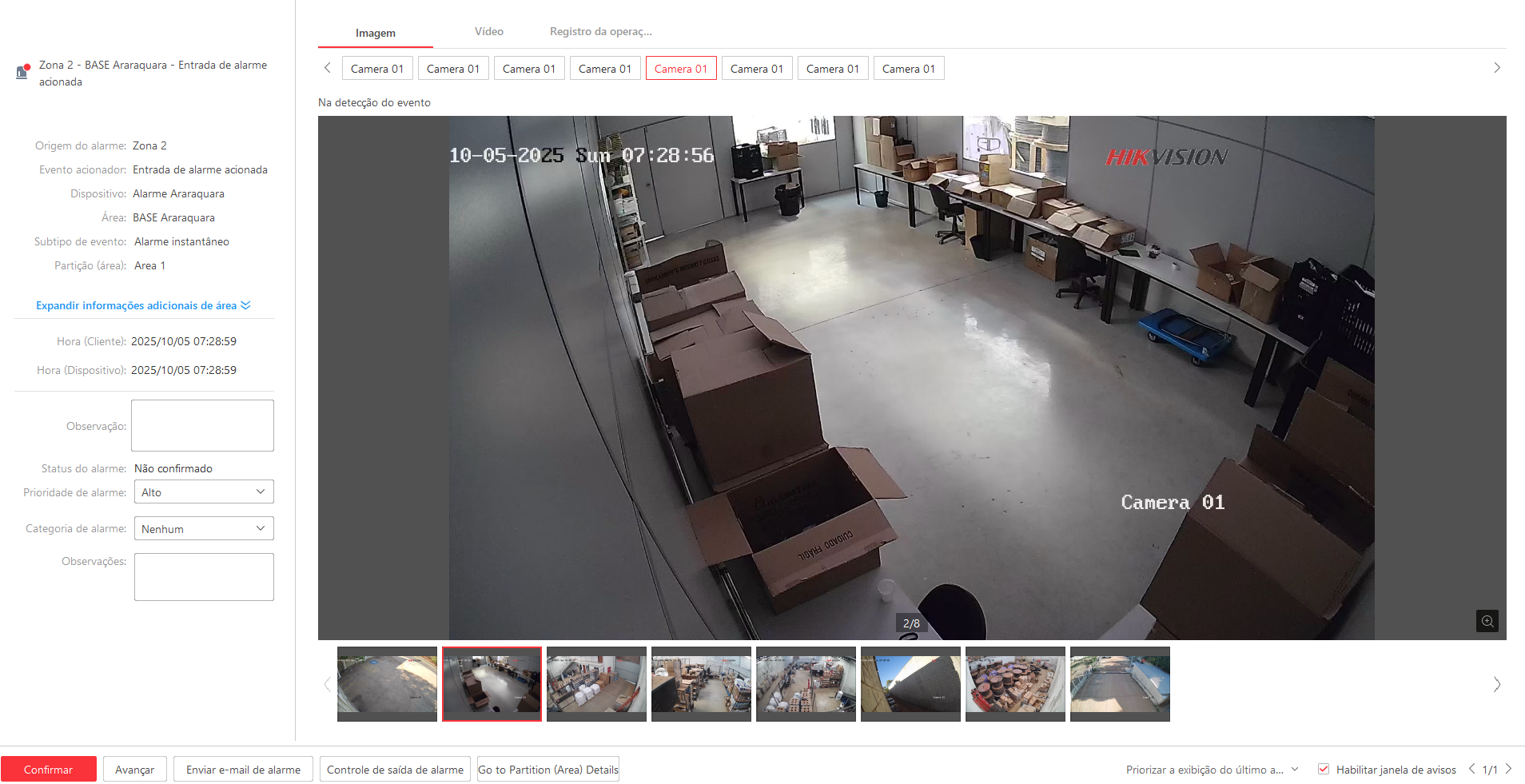Switch to the Vídeo tab
1525x784 pixels.
488,32
